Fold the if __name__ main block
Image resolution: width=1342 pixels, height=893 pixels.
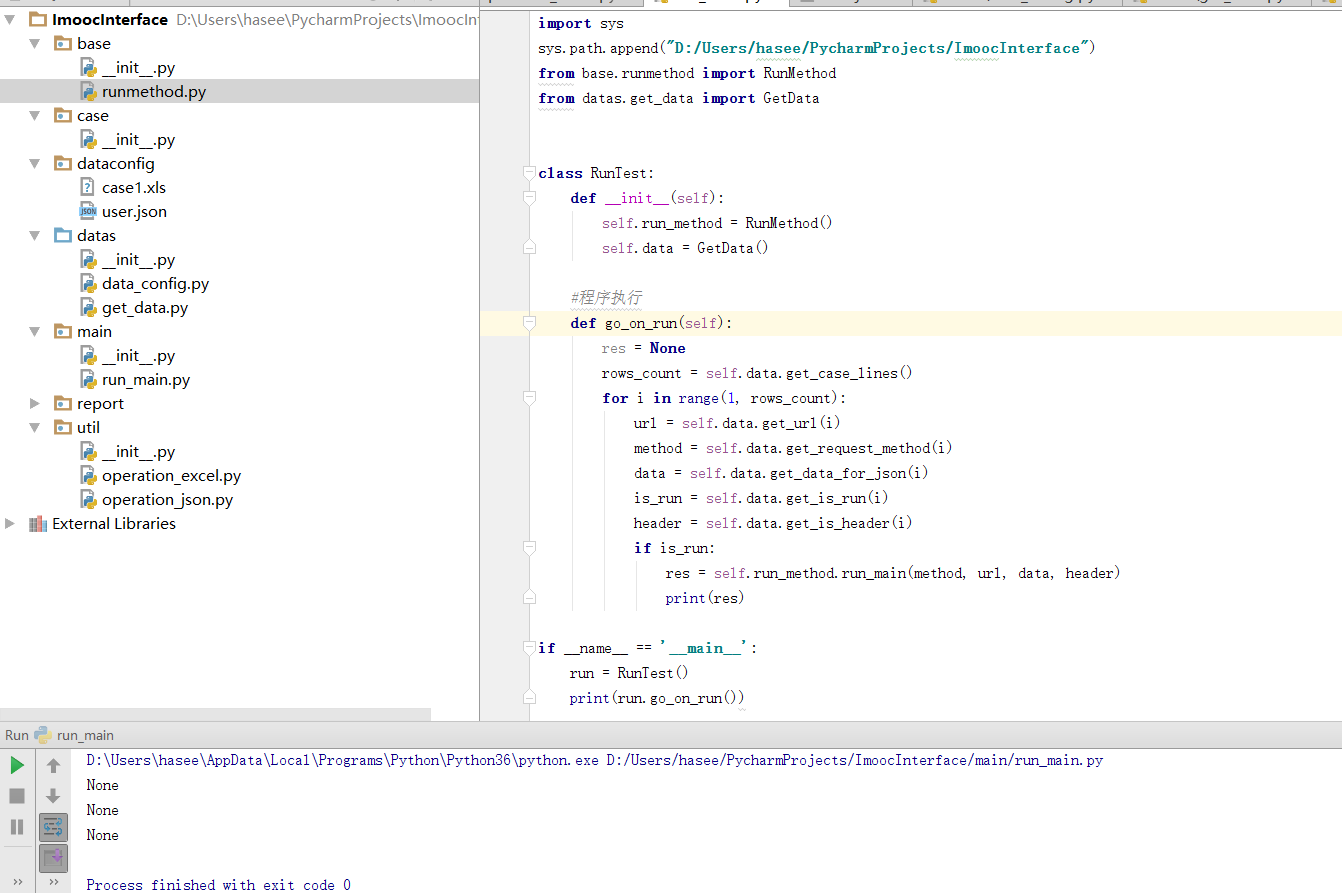point(530,648)
